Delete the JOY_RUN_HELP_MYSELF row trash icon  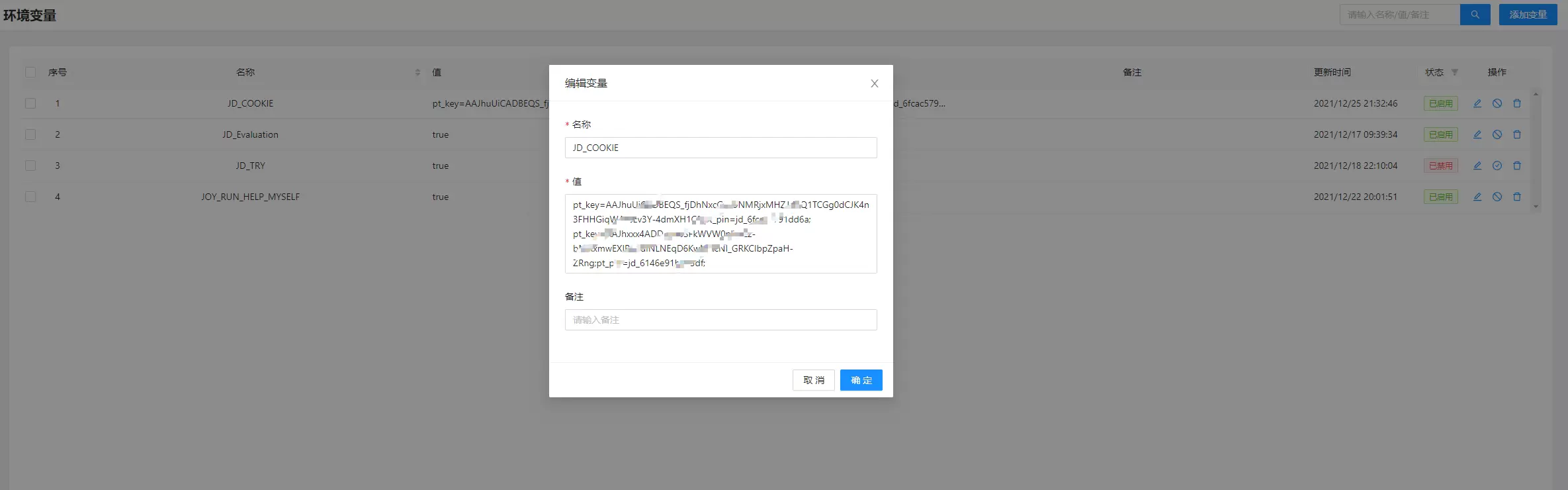point(1517,197)
